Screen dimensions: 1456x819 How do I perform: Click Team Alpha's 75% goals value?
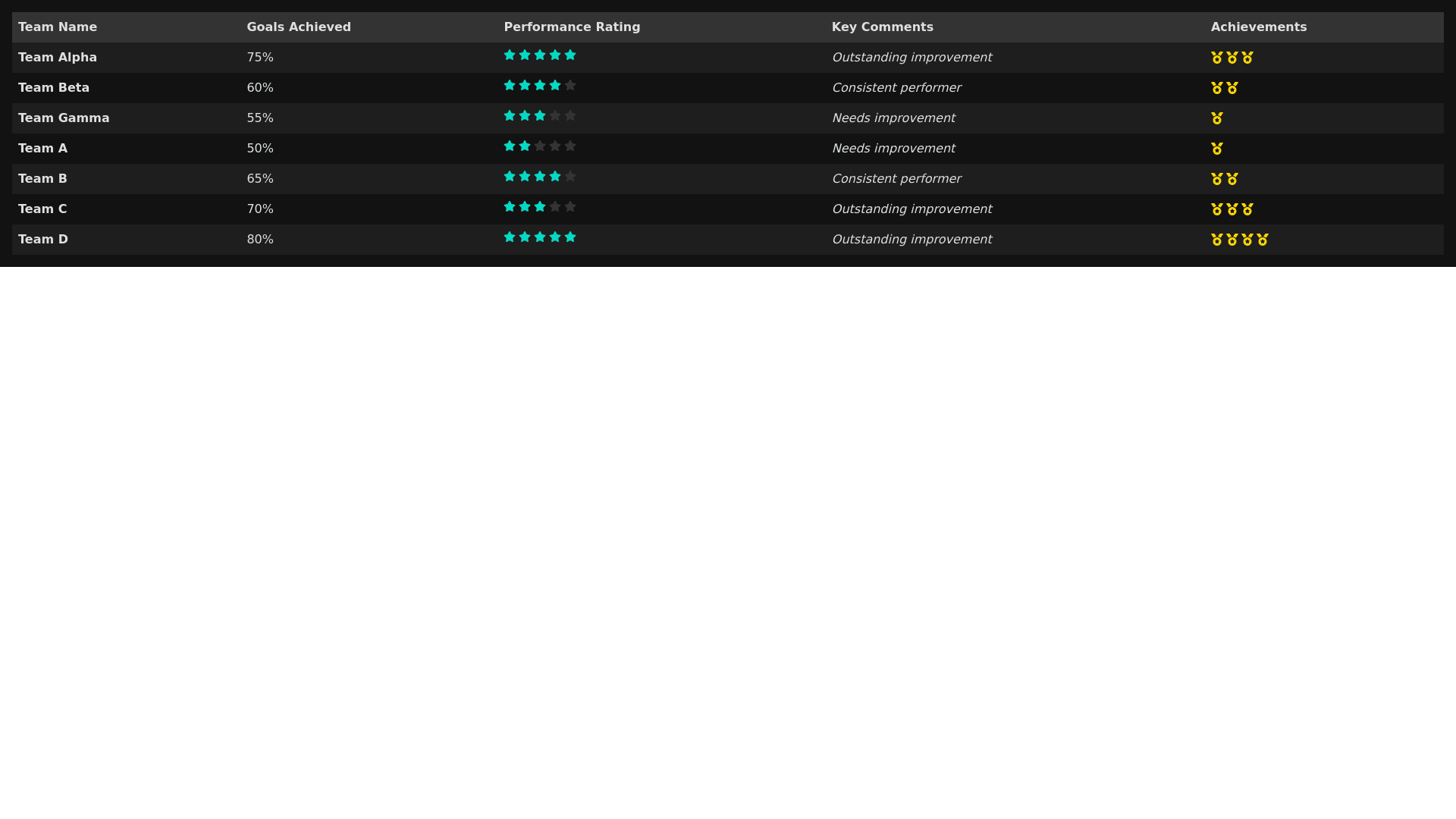tap(260, 58)
